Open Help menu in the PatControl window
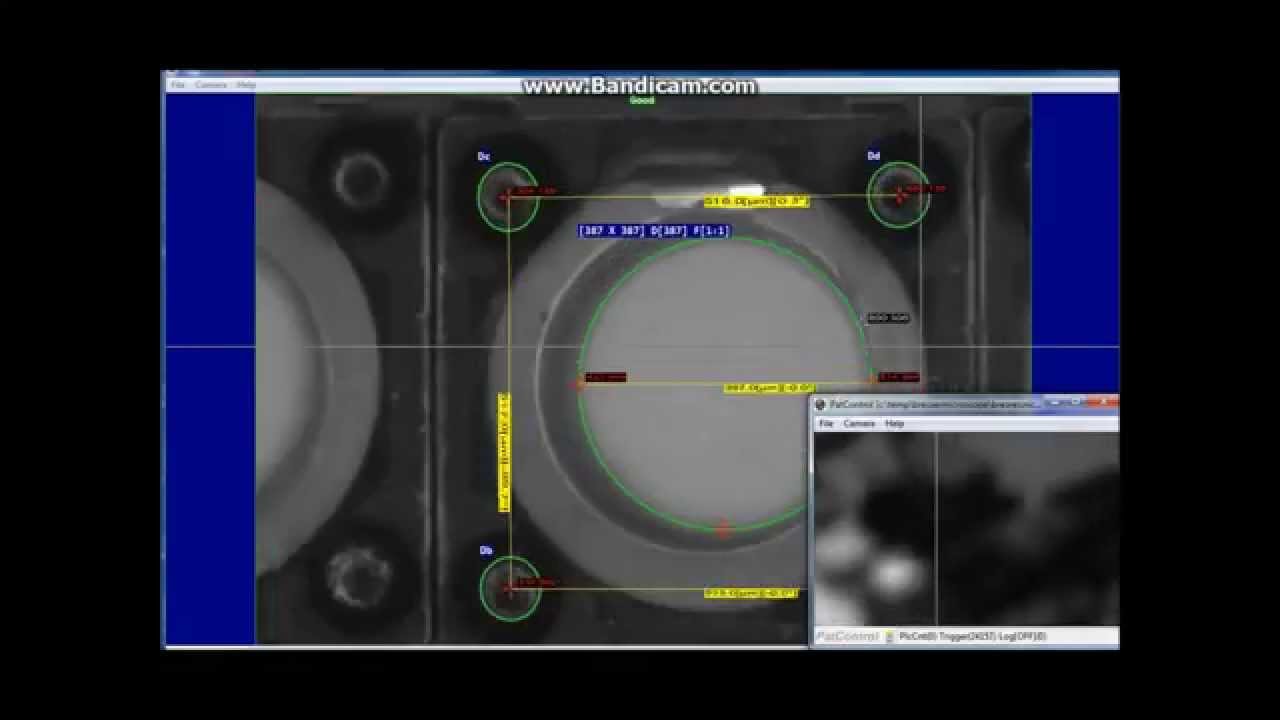This screenshot has width=1280, height=720. pyautogui.click(x=894, y=424)
